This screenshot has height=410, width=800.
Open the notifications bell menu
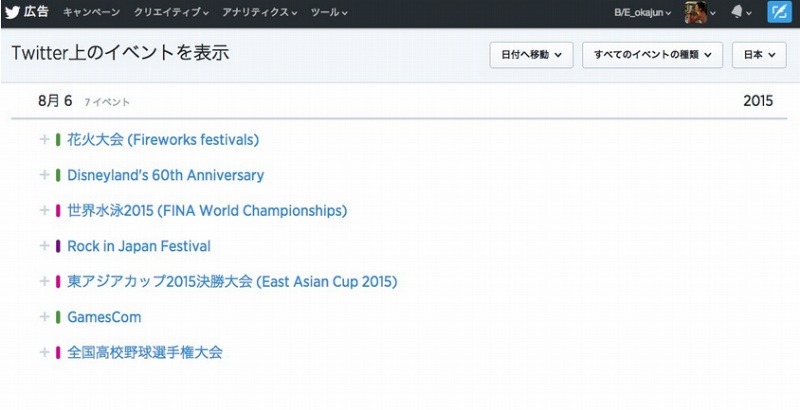click(x=741, y=13)
